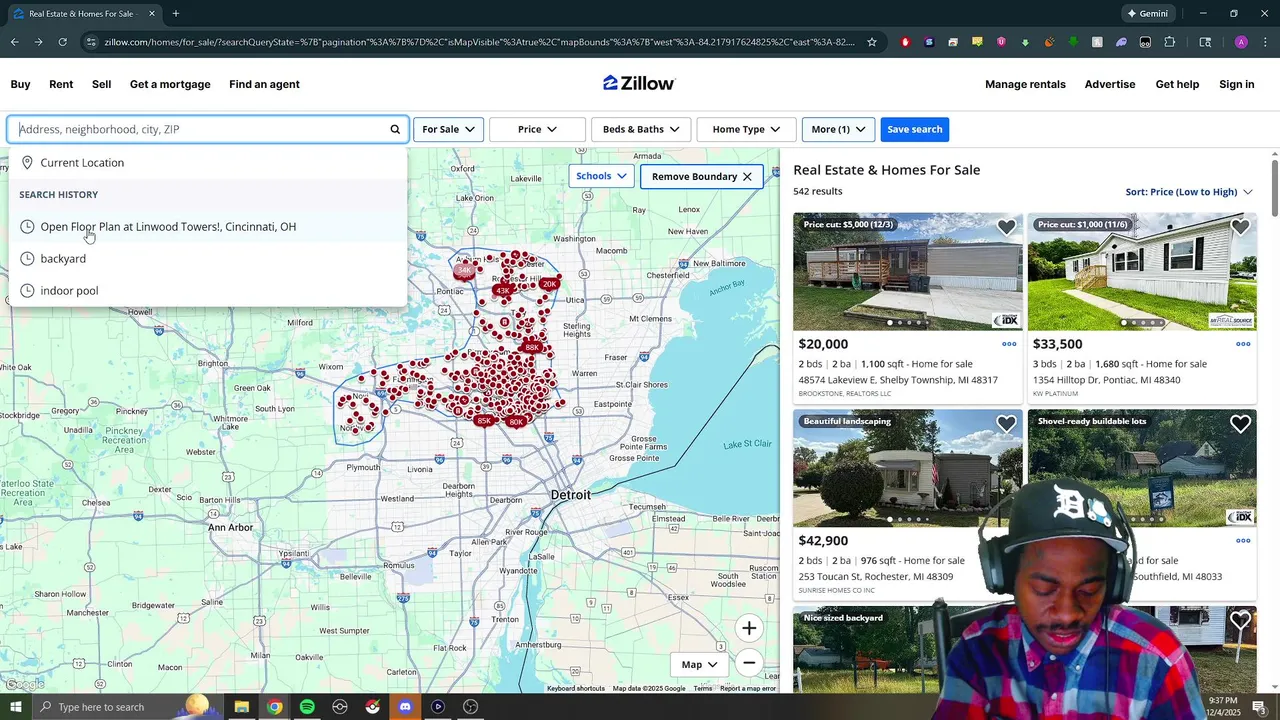1280x720 pixels.
Task: Expand the Home Type filter
Action: pos(746,129)
